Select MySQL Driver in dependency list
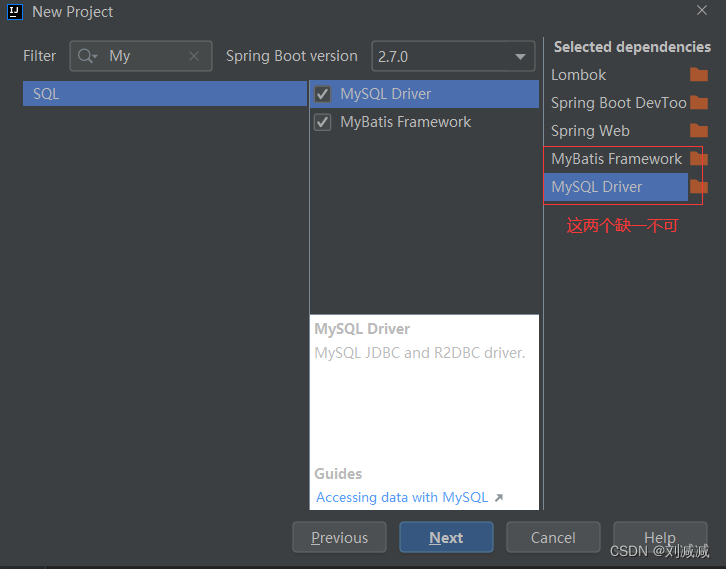 385,94
